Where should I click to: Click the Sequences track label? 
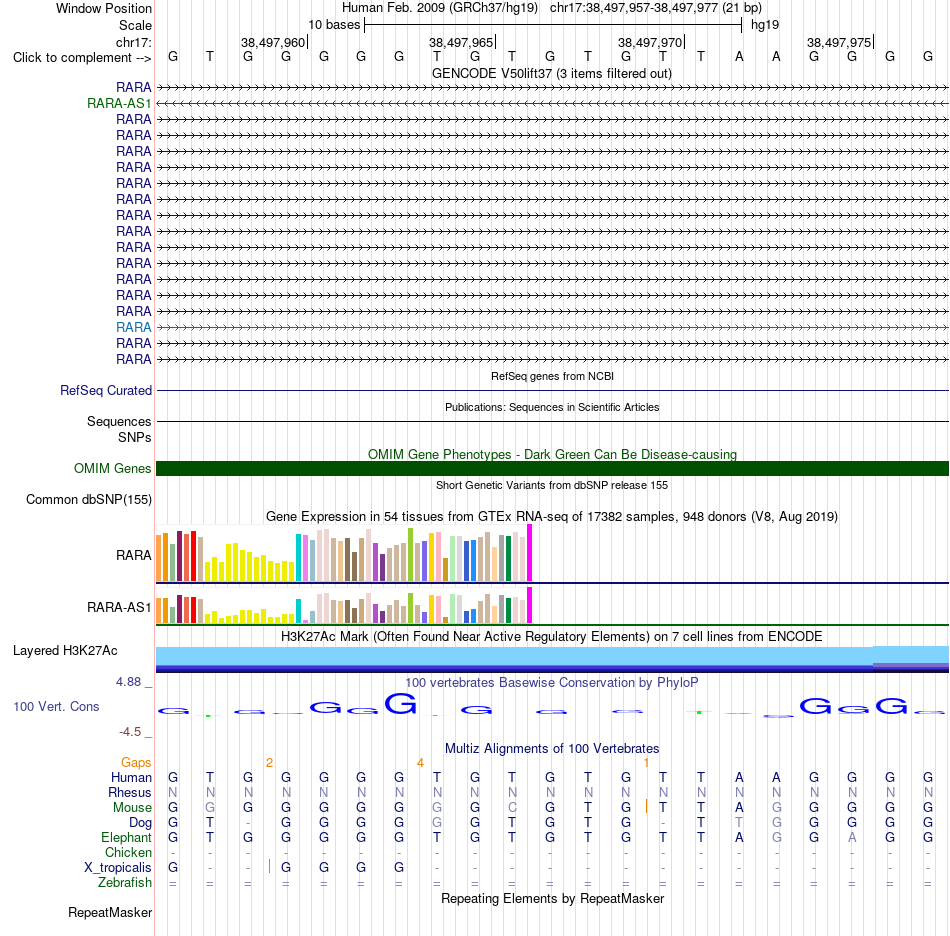click(x=119, y=421)
